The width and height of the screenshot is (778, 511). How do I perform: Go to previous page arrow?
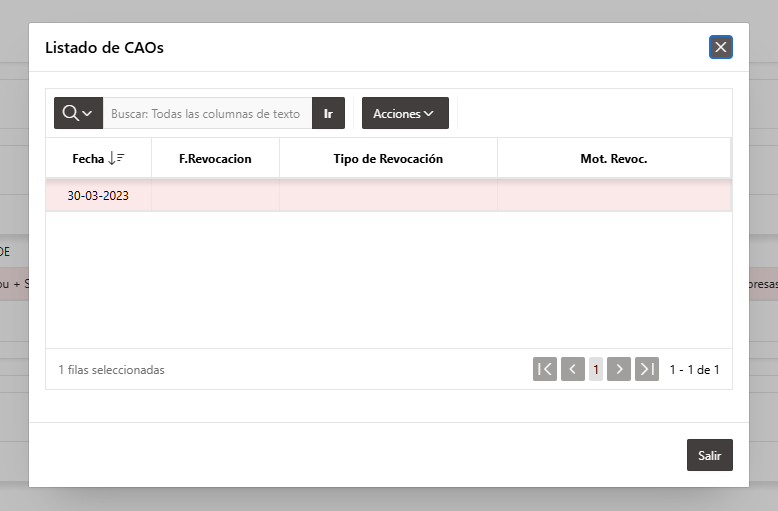pyautogui.click(x=573, y=369)
